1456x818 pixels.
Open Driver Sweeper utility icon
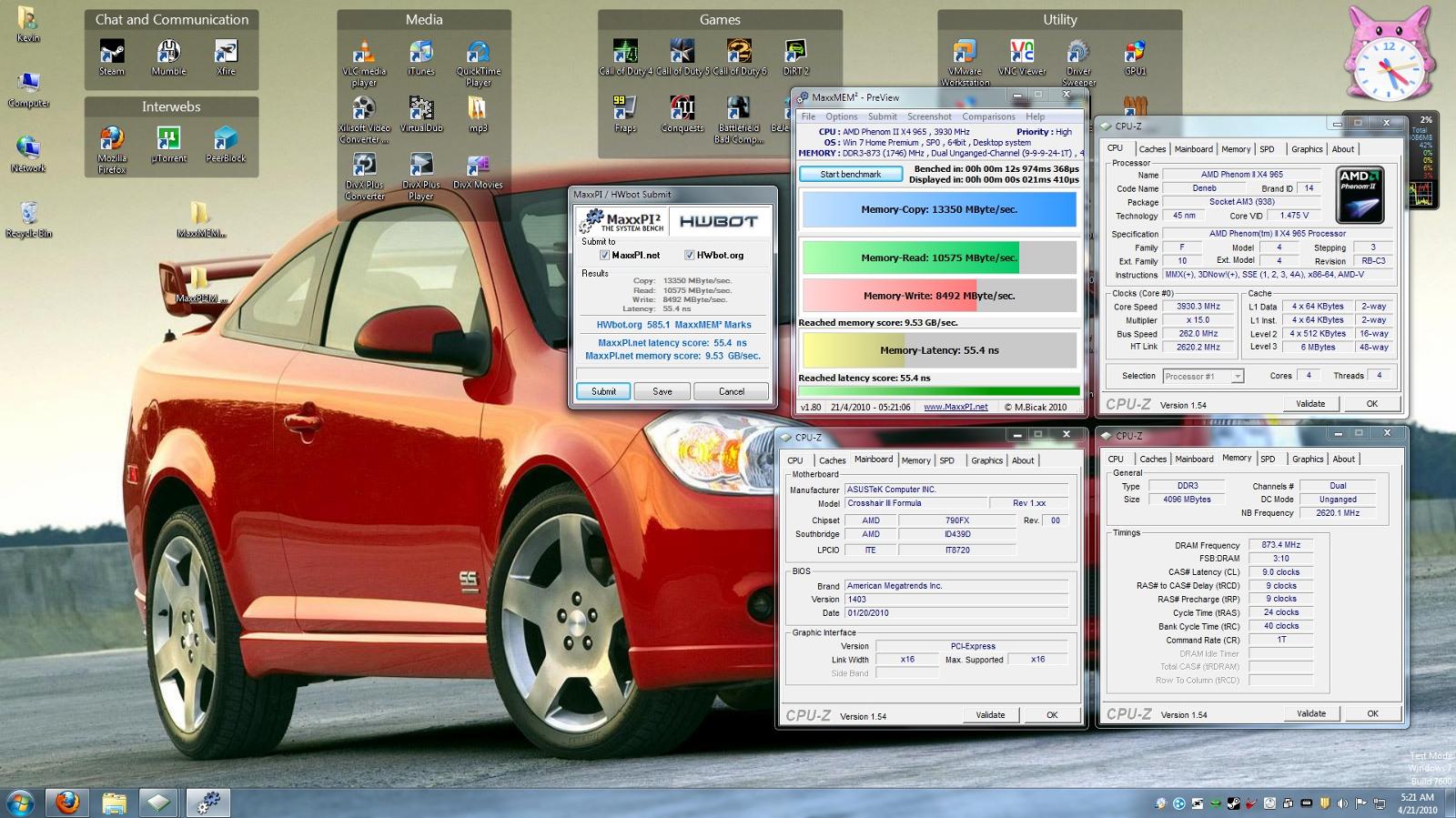tap(1078, 63)
